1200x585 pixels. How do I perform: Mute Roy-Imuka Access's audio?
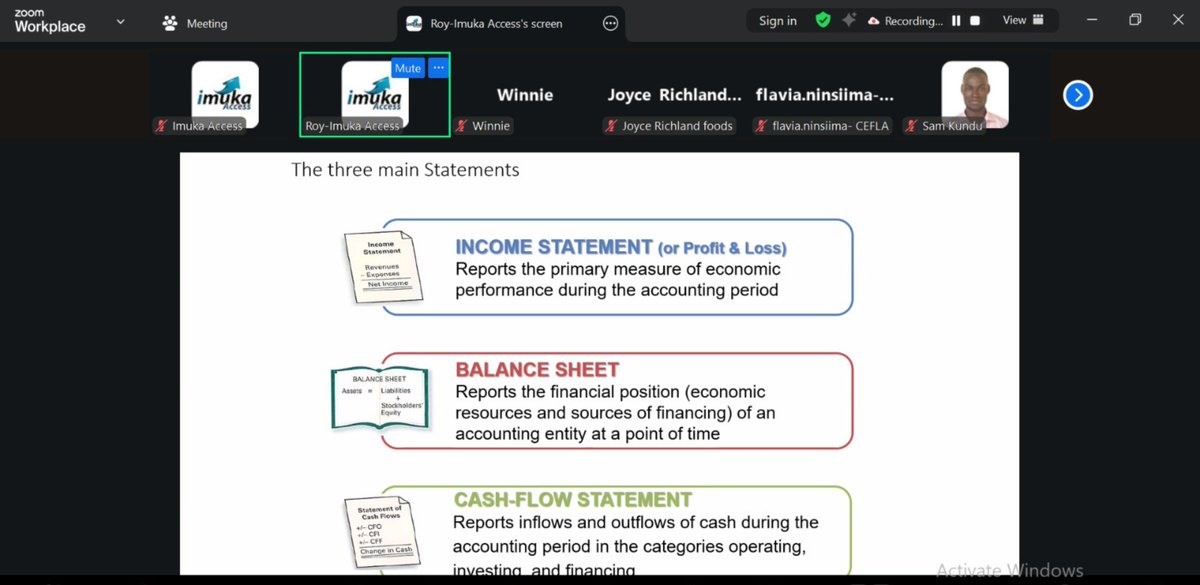click(407, 67)
